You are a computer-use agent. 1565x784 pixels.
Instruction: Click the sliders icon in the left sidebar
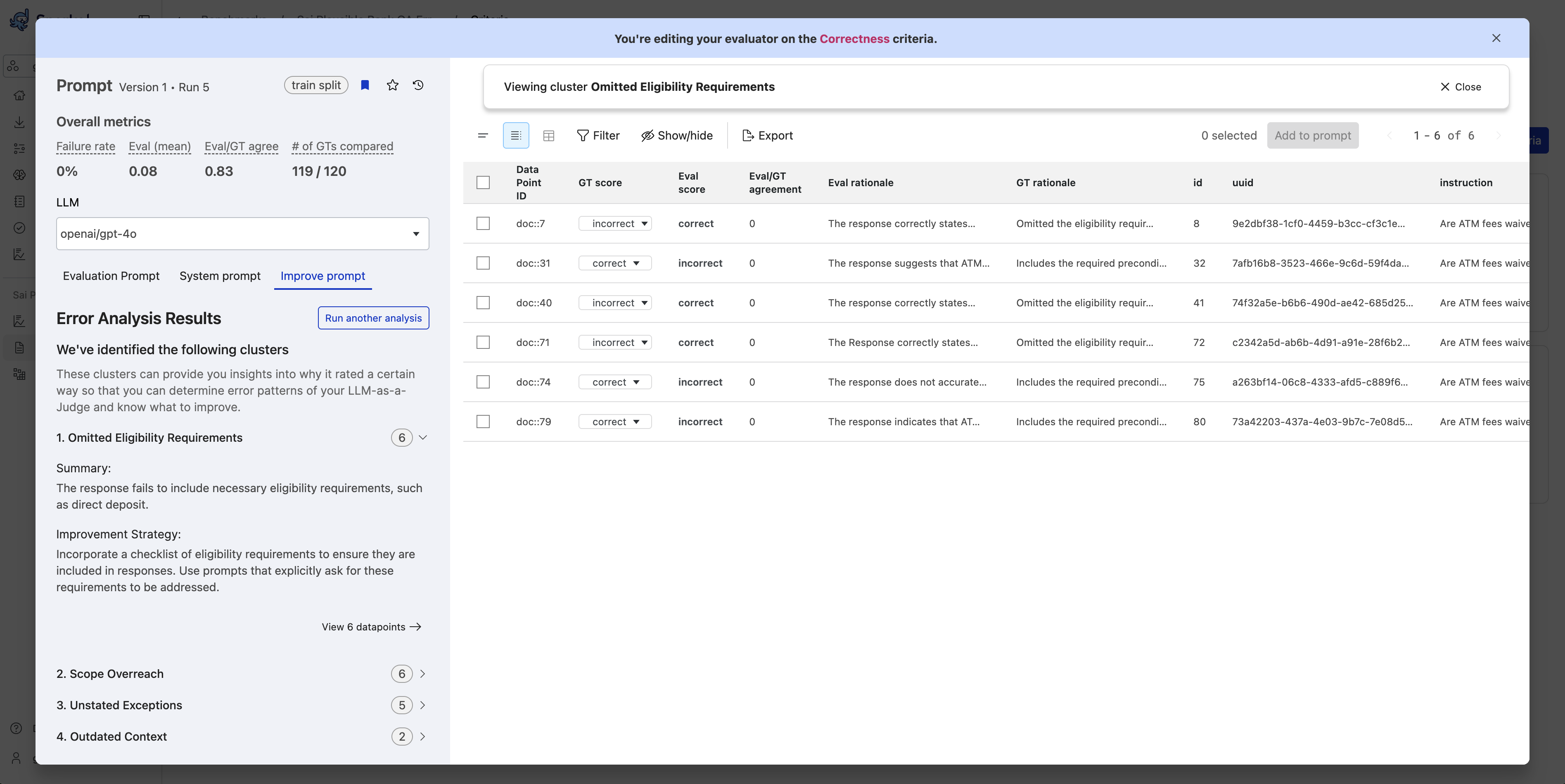[19, 148]
